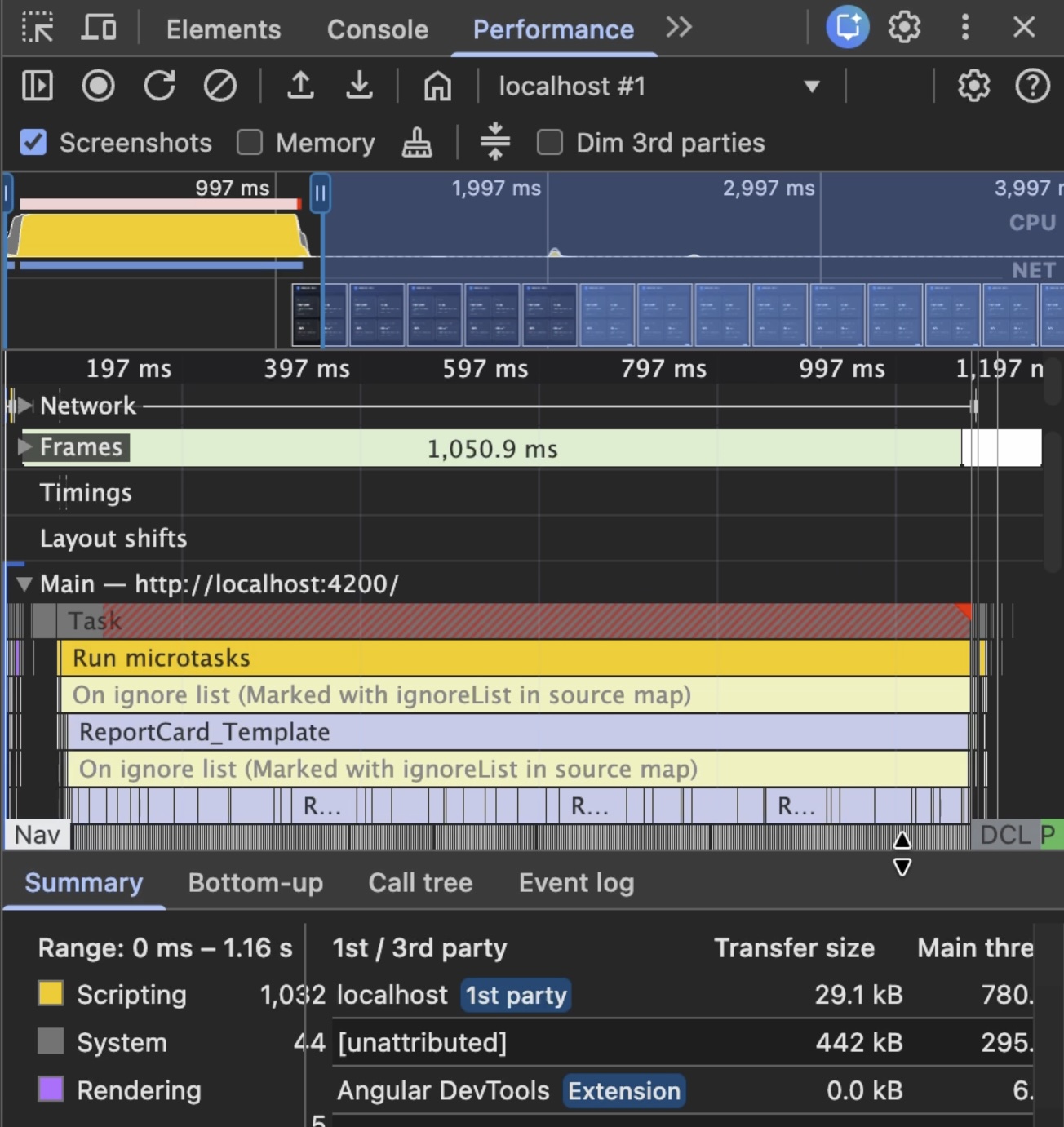The width and height of the screenshot is (1064, 1127).
Task: Select the ReportCard_Template flame entry
Action: coord(516,732)
